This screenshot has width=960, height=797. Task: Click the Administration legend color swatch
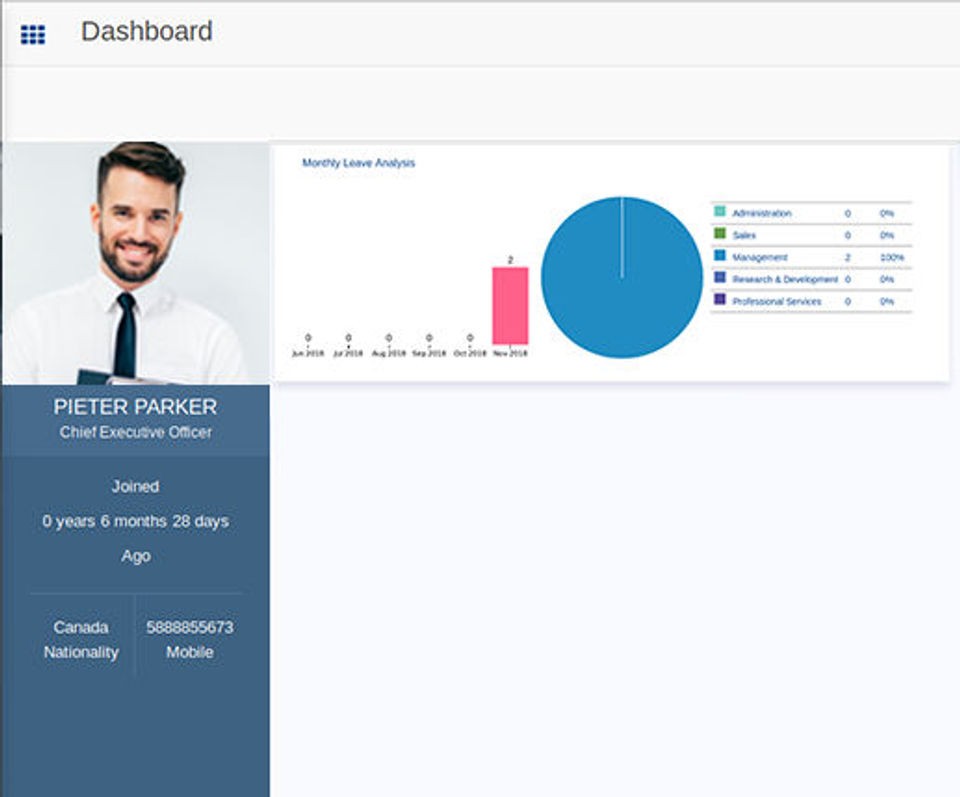coord(720,212)
